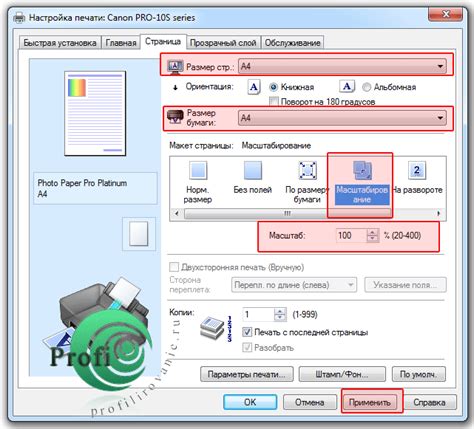Click the printer icon in title bar

[20, 17]
